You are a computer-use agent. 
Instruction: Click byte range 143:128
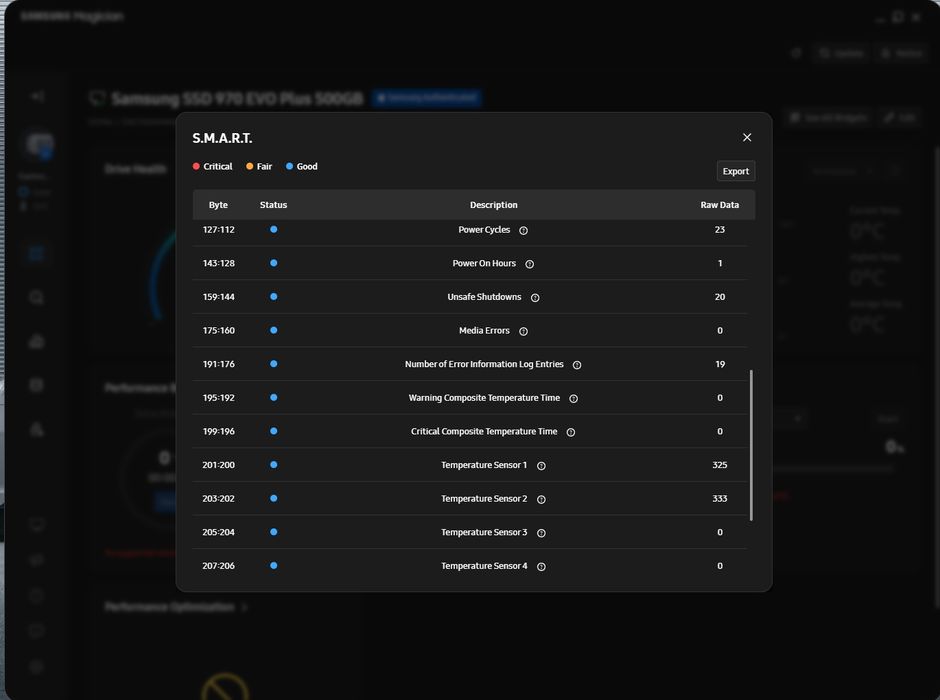(218, 263)
